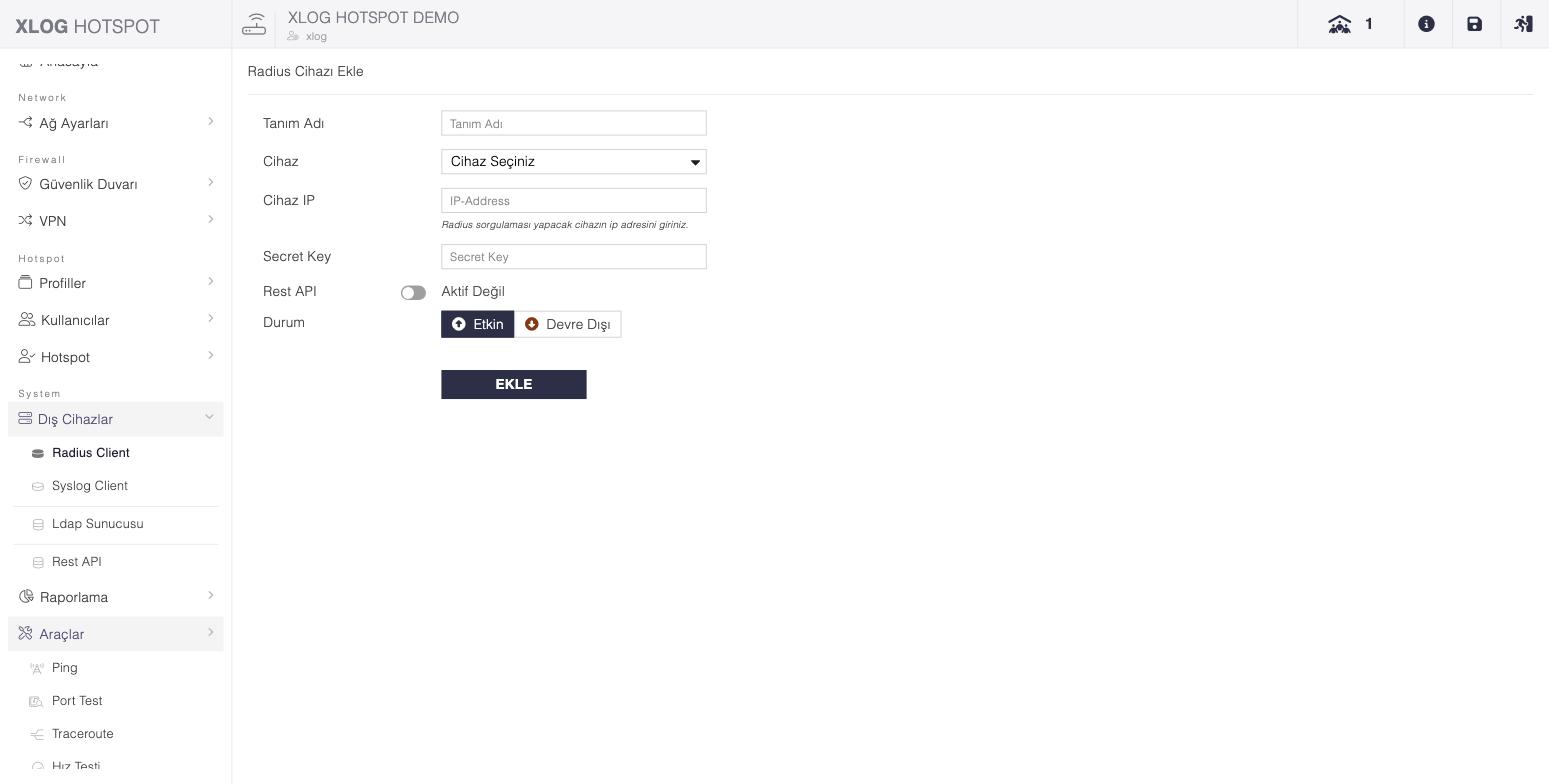The height and width of the screenshot is (784, 1549).
Task: Click the Dış Cihazlar server icon
Action: (x=25, y=418)
